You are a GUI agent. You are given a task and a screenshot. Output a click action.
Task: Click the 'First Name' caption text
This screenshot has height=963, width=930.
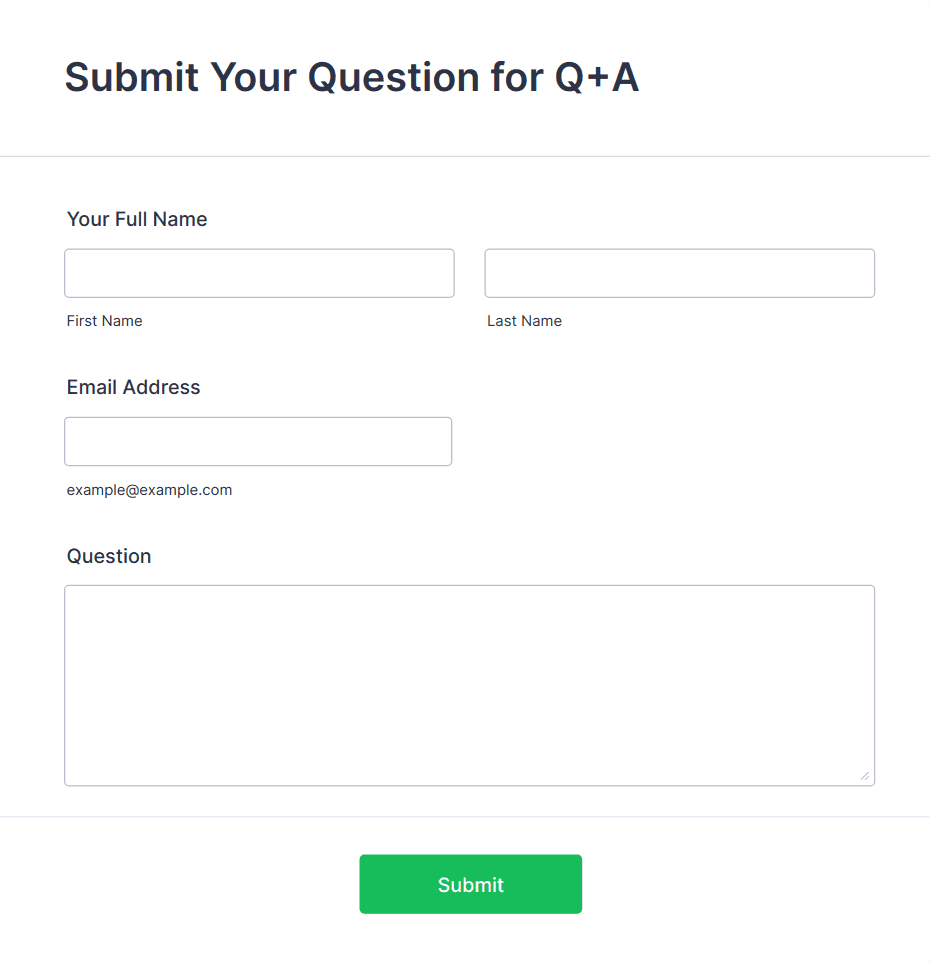(x=104, y=321)
